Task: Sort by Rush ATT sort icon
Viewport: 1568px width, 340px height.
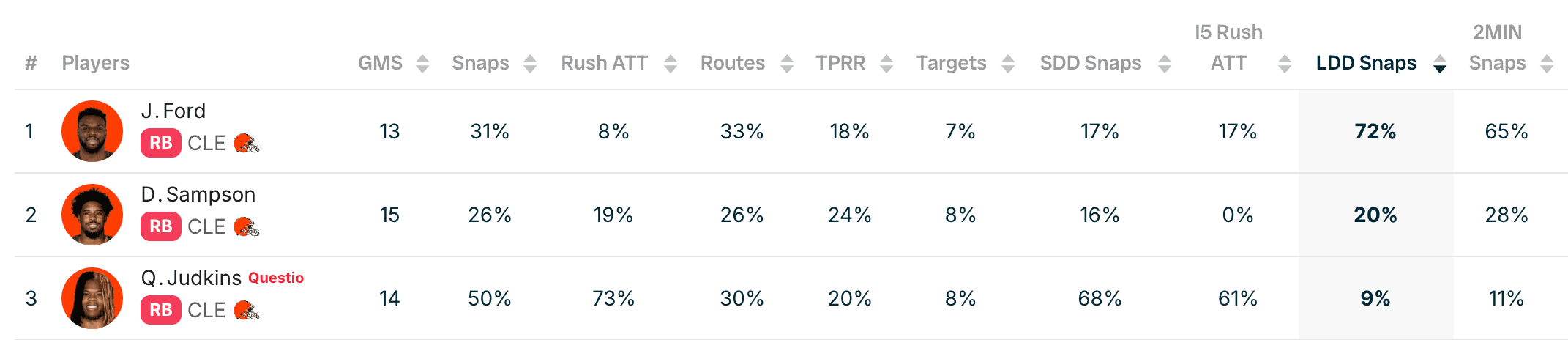Action: click(x=670, y=64)
